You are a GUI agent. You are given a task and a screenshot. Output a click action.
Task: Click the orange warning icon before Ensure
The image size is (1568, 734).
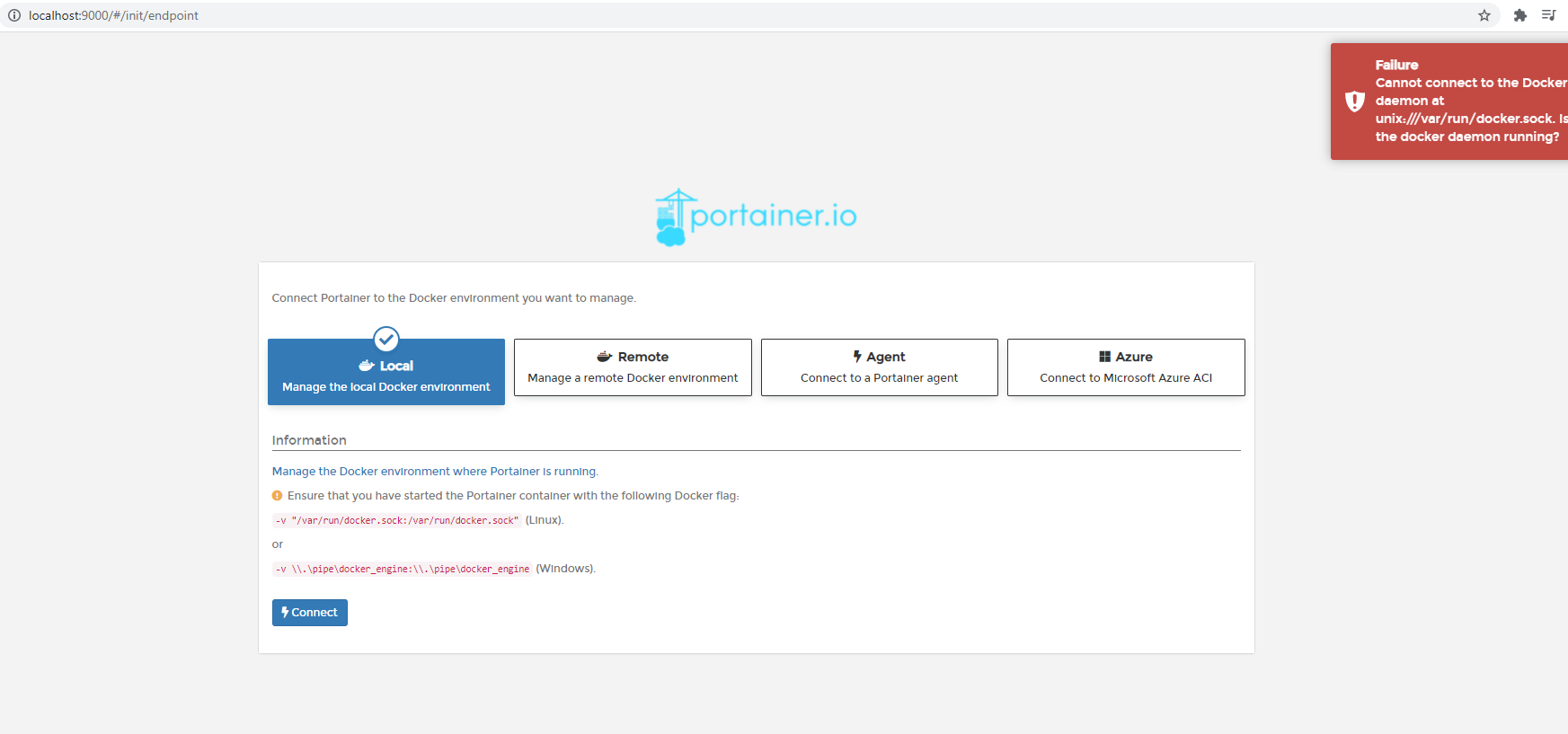(x=277, y=495)
